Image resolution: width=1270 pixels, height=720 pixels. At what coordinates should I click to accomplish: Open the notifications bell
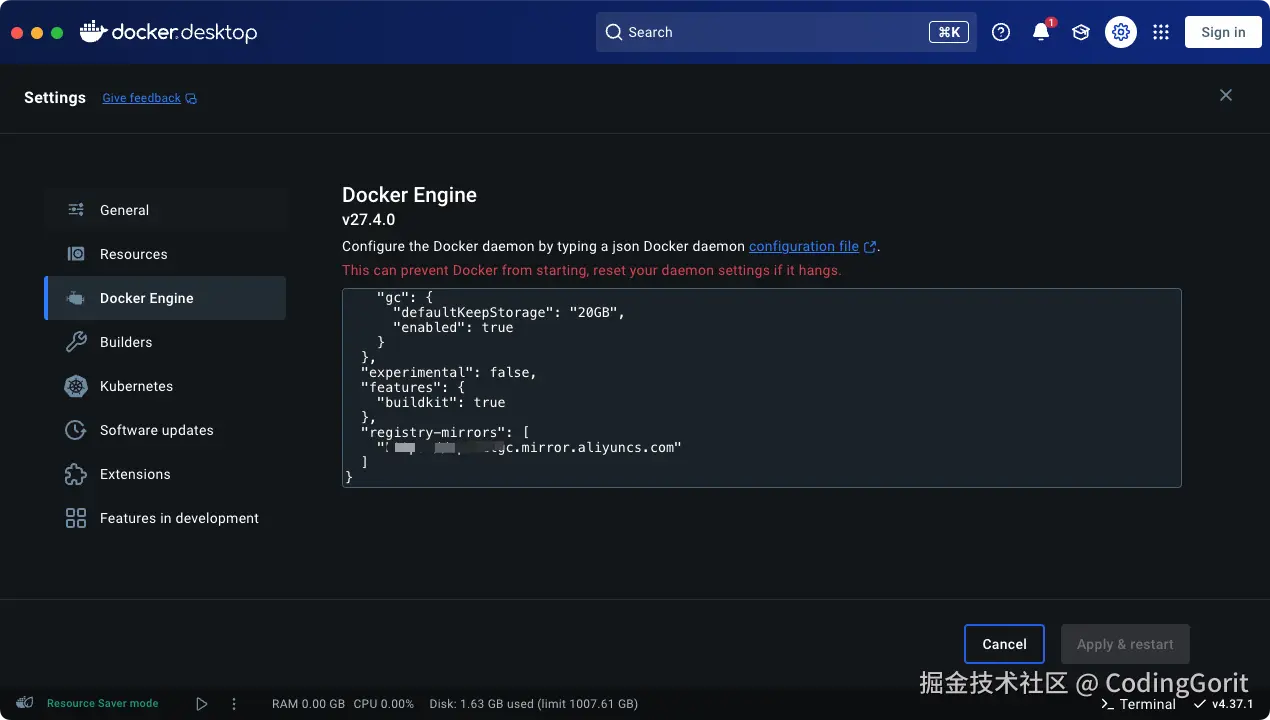(1041, 32)
